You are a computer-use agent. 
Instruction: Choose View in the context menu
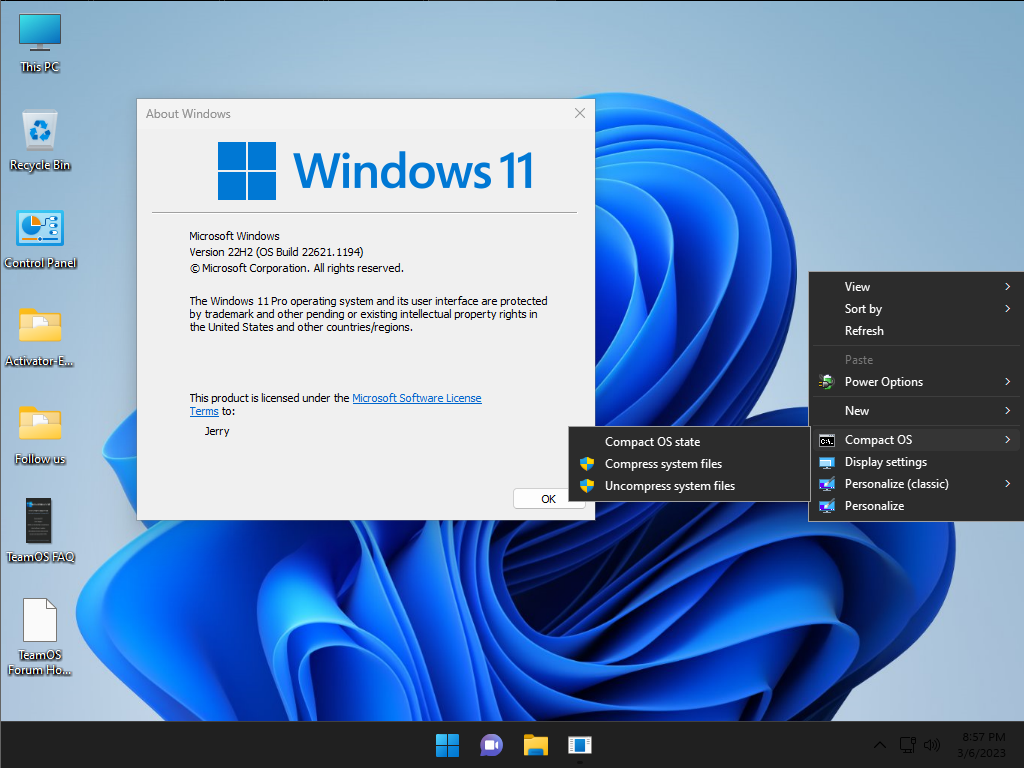coord(916,287)
